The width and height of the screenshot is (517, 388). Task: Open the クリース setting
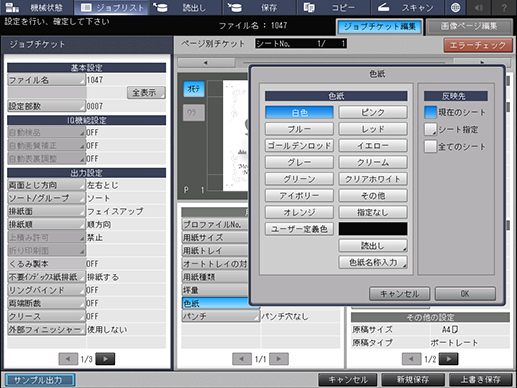click(46, 316)
